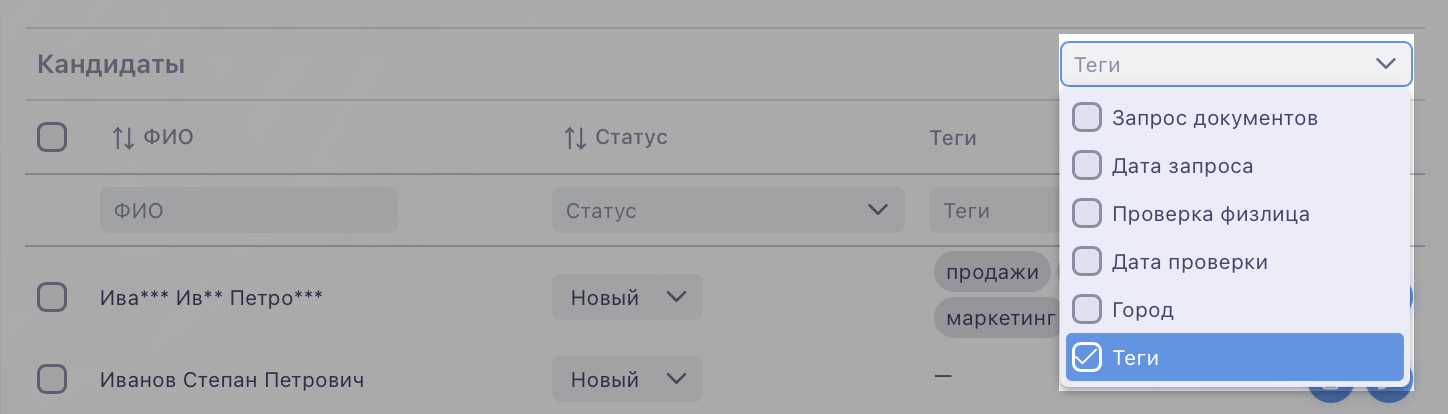Click the ФИО filter input field

[x=249, y=210]
